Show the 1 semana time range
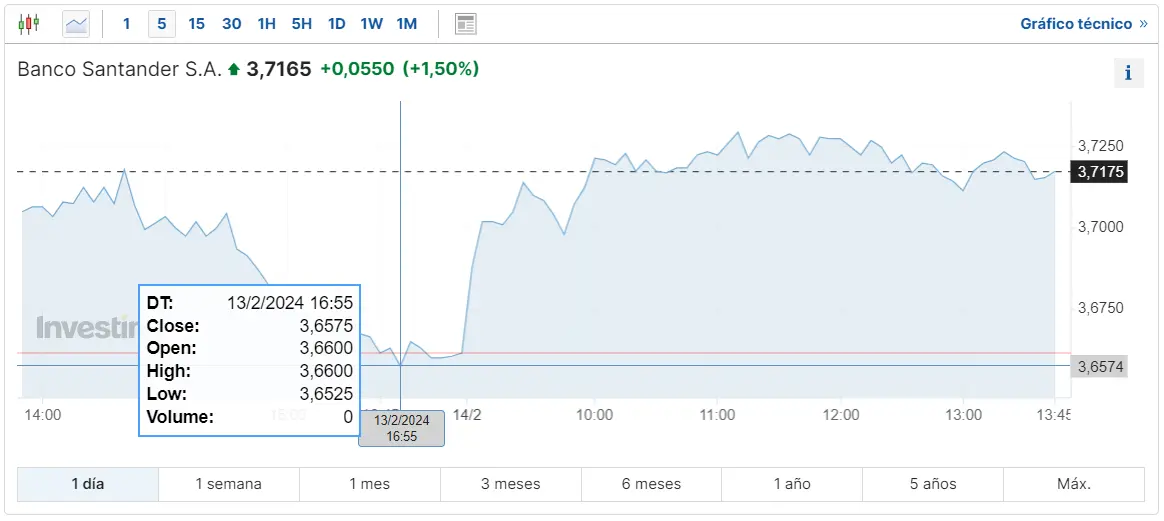 click(229, 485)
